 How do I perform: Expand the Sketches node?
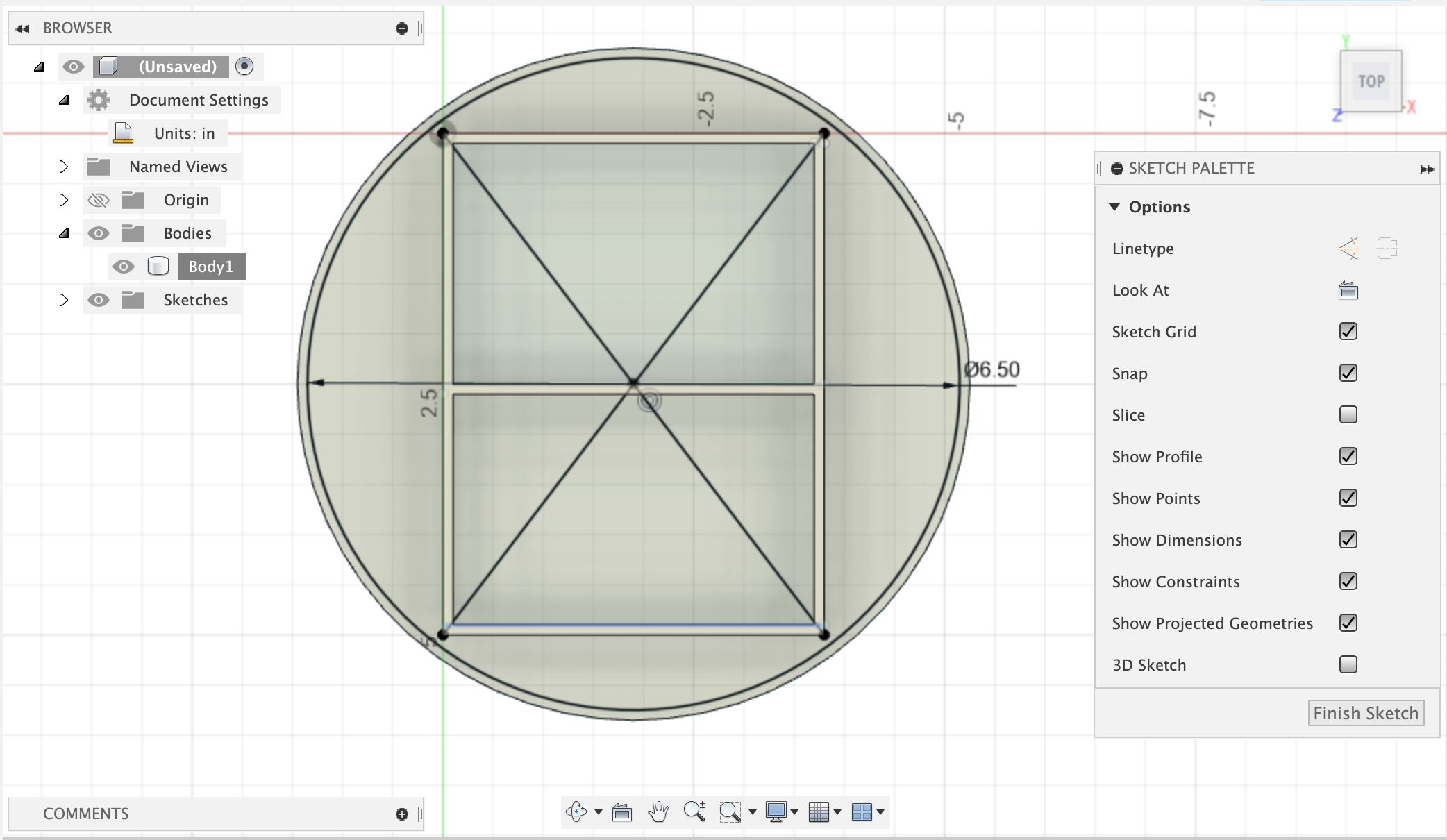pyautogui.click(x=64, y=300)
